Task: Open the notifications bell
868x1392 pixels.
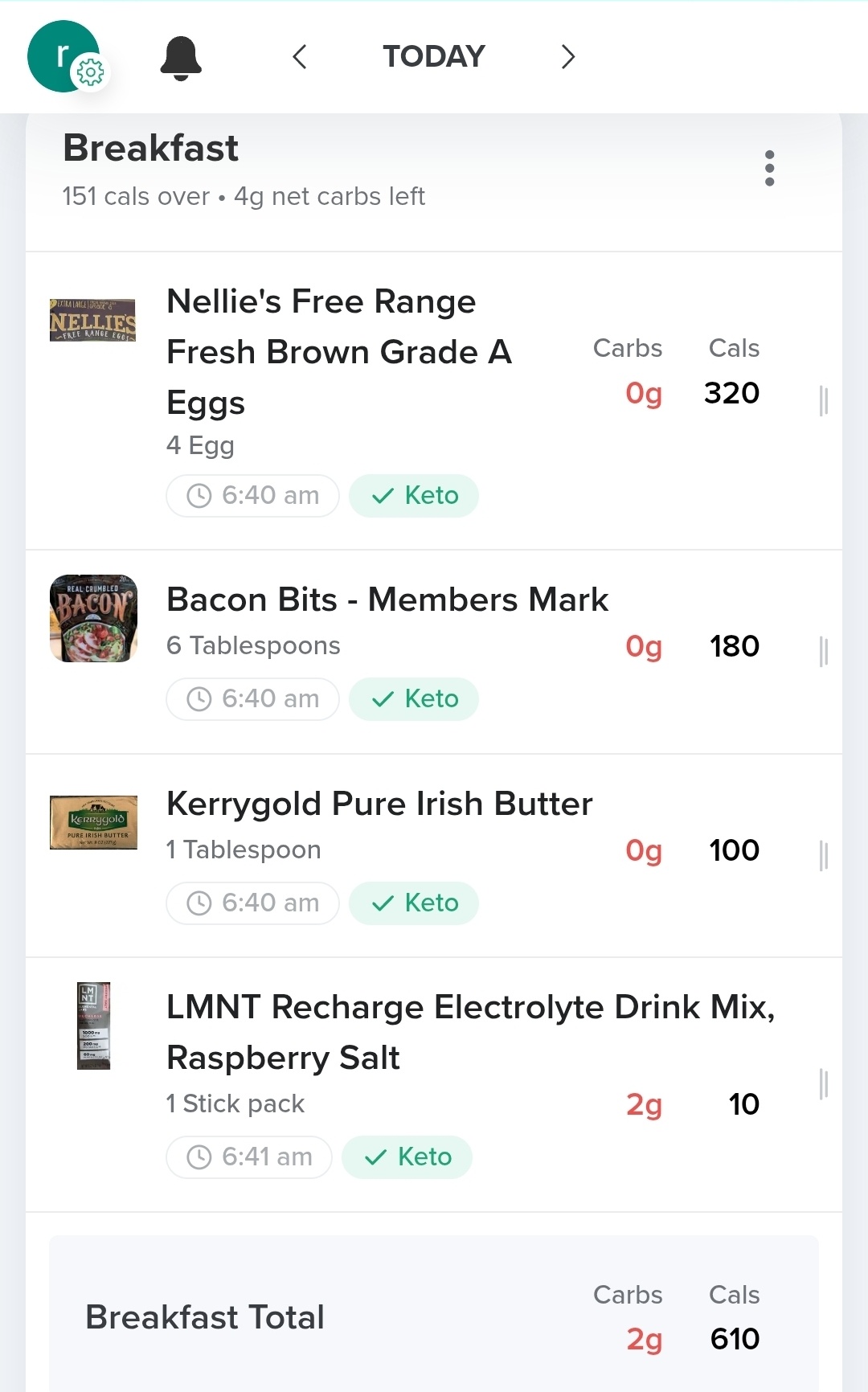Action: point(181,58)
